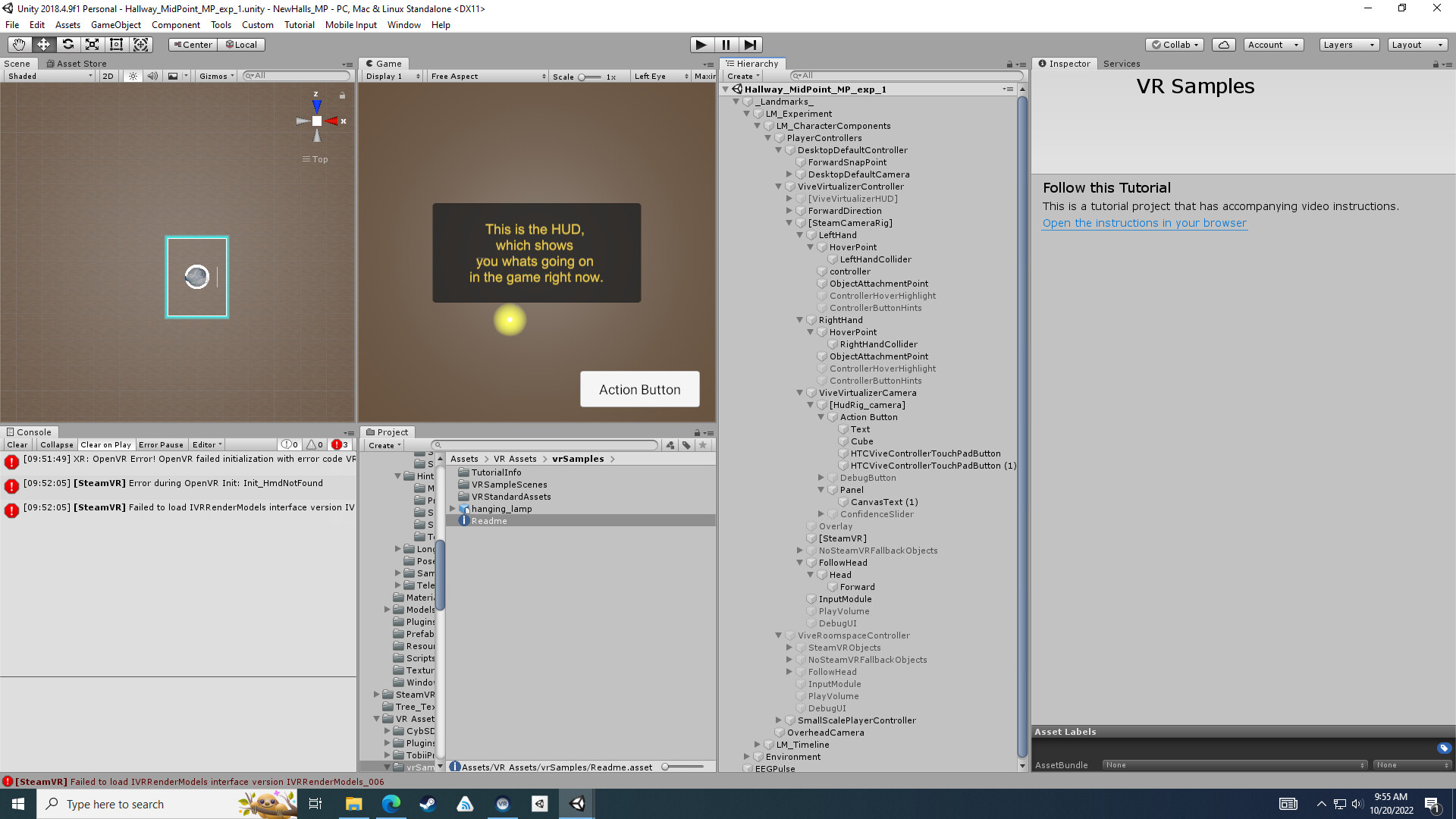
Task: Switch the Scene view to 2D mode
Action: (x=107, y=76)
